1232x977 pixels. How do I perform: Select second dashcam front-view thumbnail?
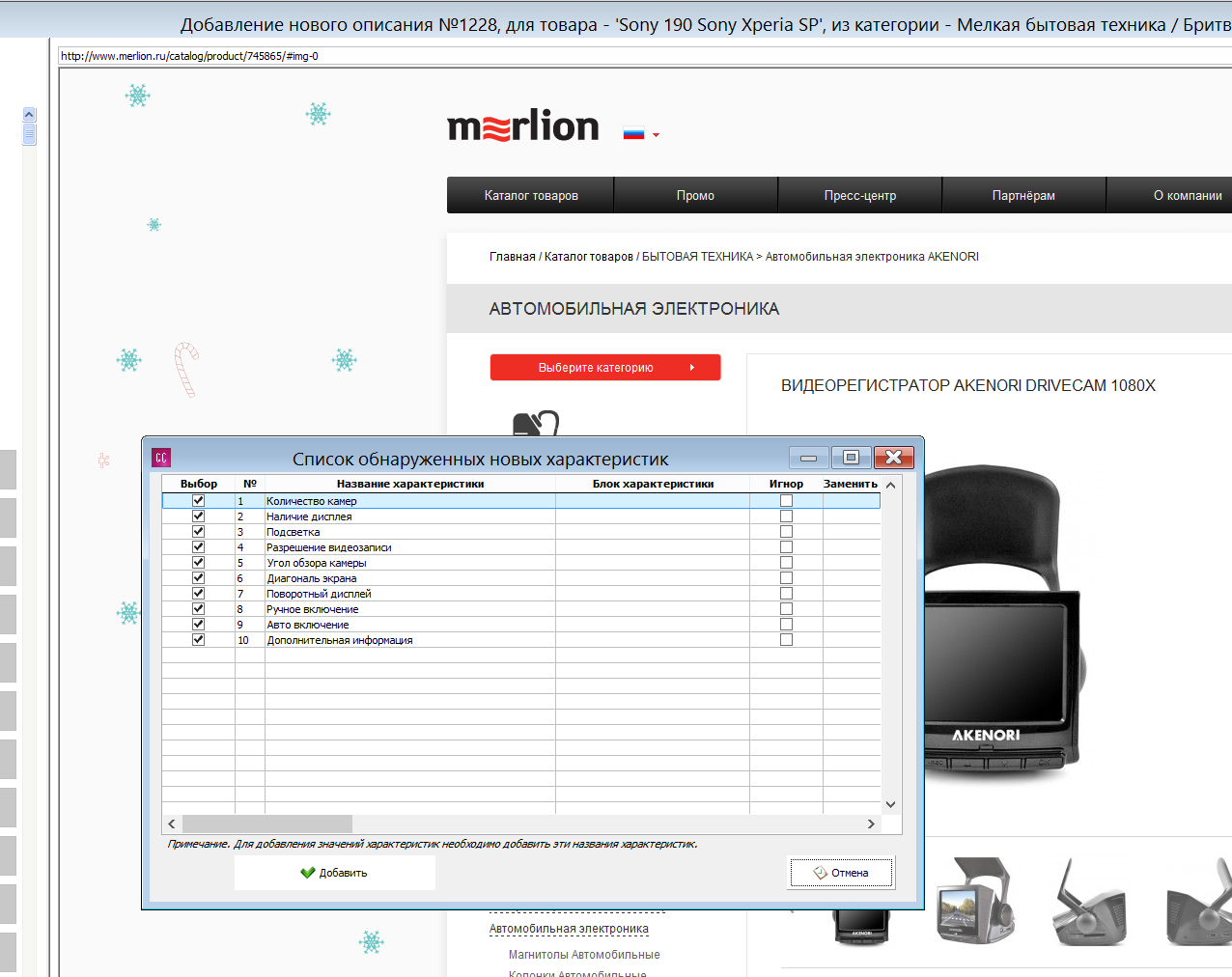point(976,902)
